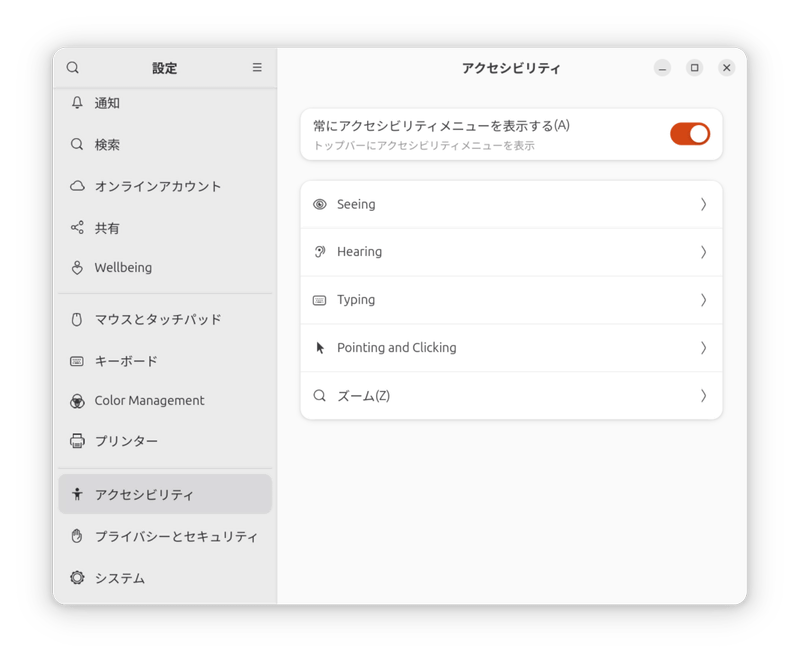This screenshot has width=800, height=663.
Task: Click the 通知 bell icon in sidebar
Action: (76, 103)
